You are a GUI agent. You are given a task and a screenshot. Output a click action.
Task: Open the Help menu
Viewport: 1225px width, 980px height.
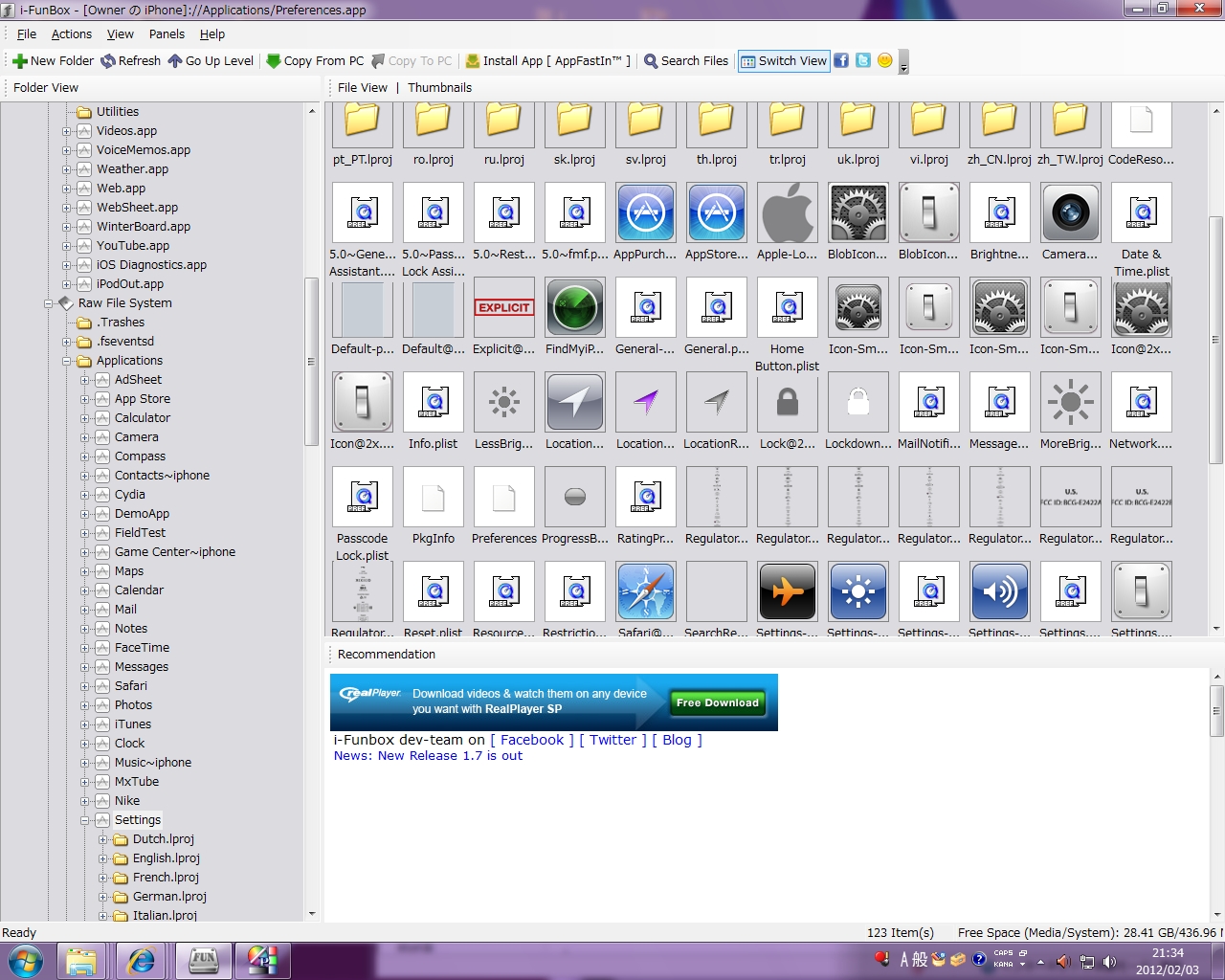(x=212, y=33)
